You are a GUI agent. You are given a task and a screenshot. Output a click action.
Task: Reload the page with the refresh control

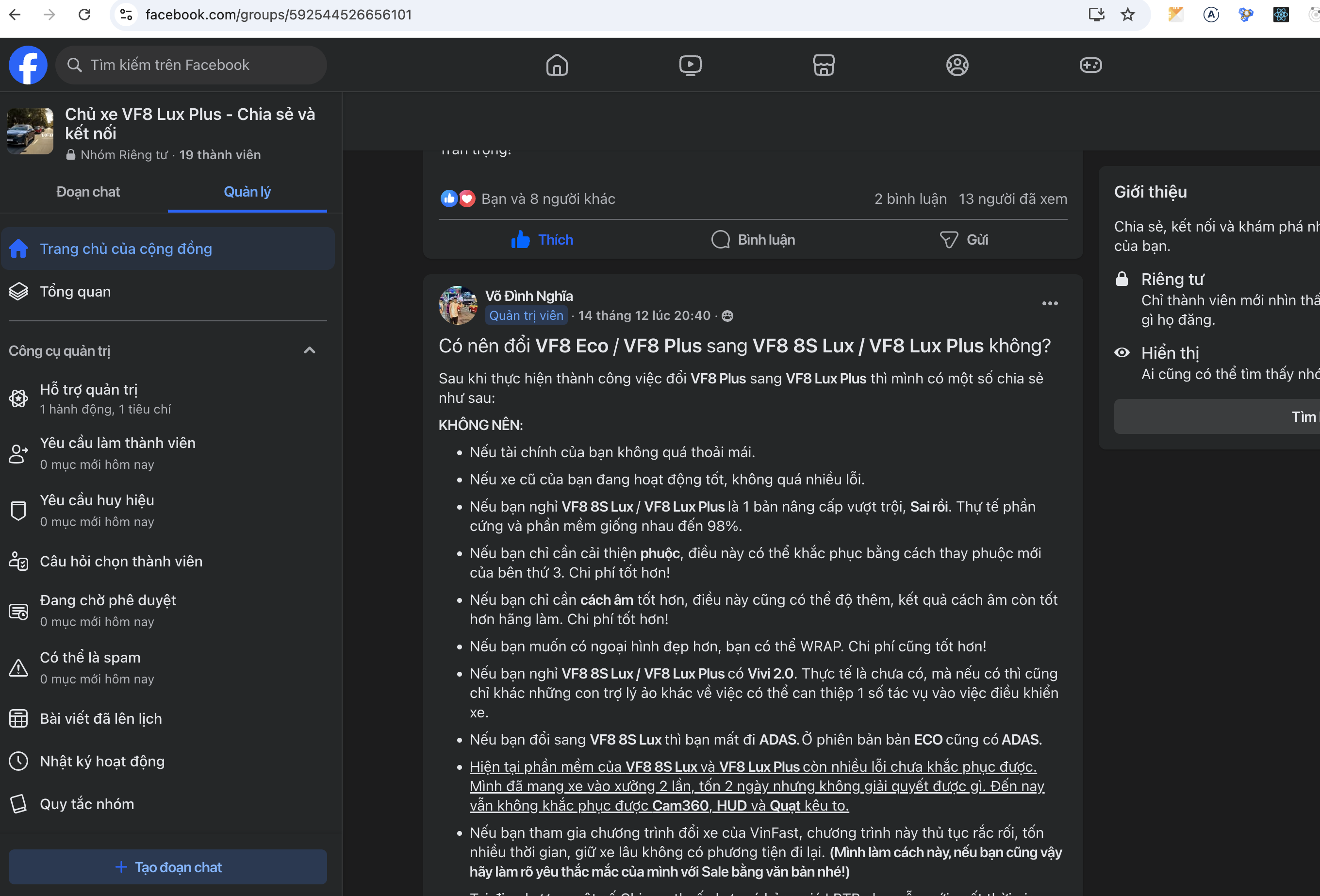coord(84,15)
